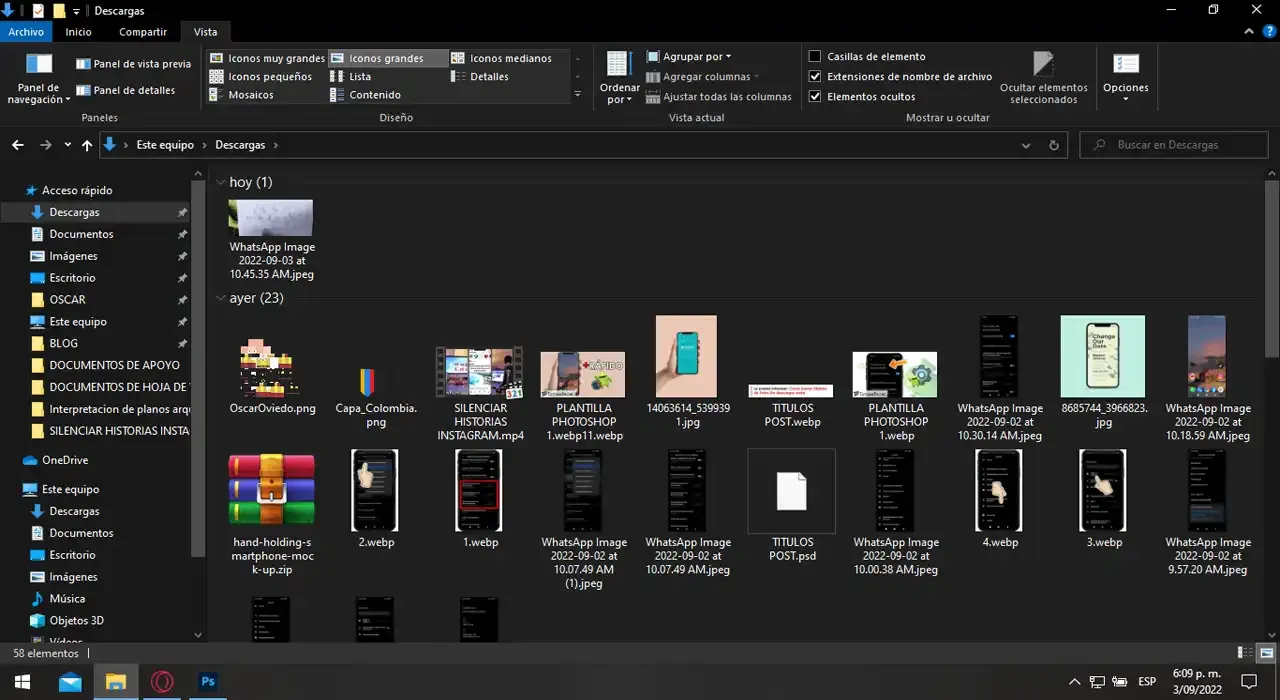Screen dimensions: 1280x700
Task: Toggle Panel de vista previa
Action: tap(133, 64)
